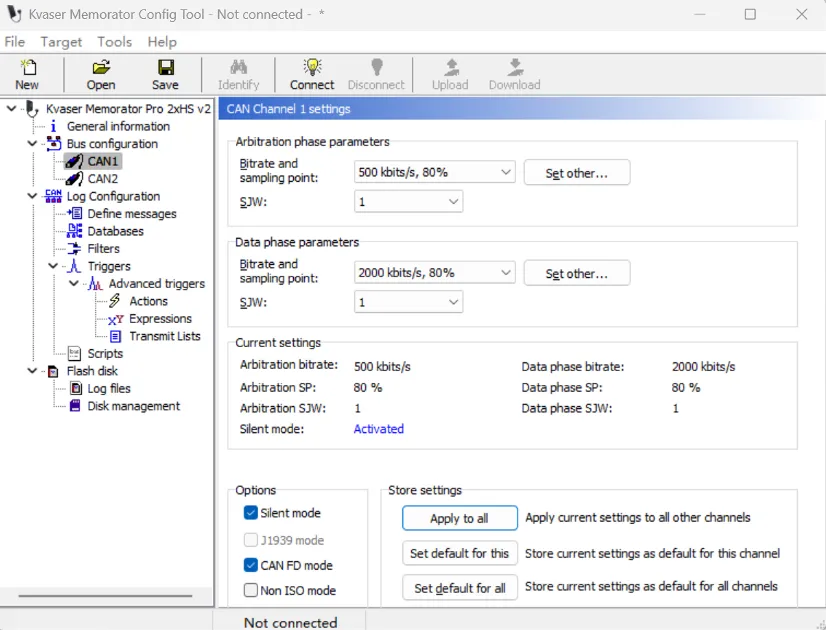Click Set default for this button
This screenshot has width=826, height=630.
pyautogui.click(x=459, y=553)
